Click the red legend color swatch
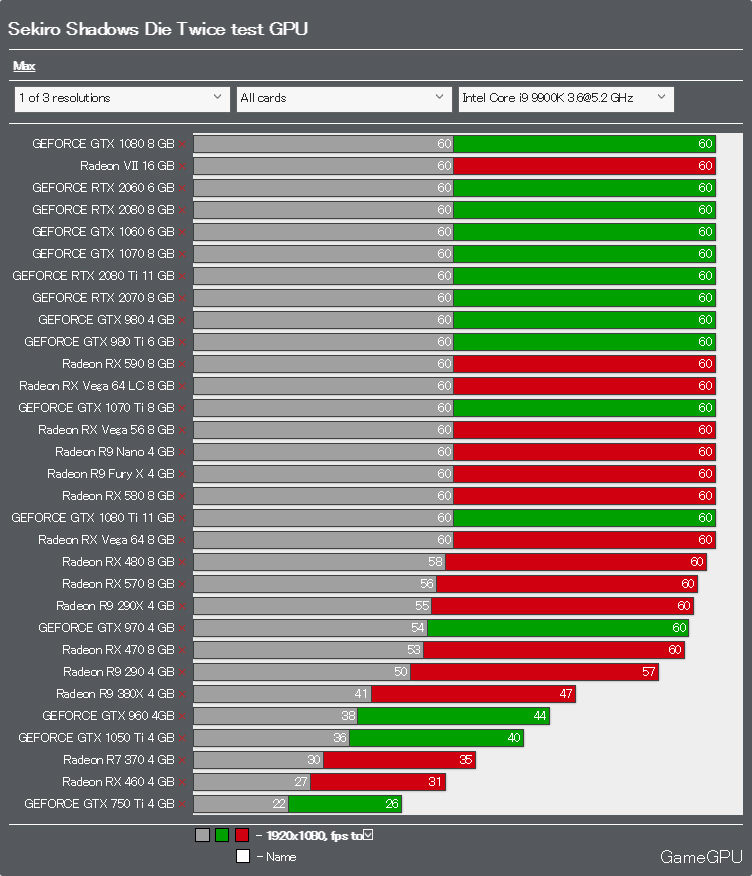 coord(242,835)
